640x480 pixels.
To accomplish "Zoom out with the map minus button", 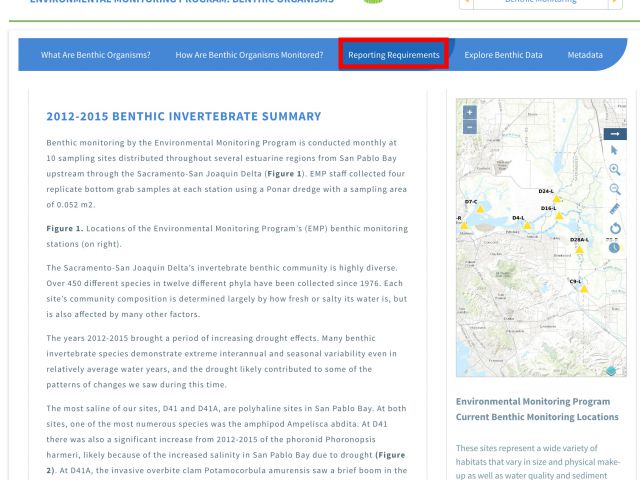I will pyautogui.click(x=469, y=127).
